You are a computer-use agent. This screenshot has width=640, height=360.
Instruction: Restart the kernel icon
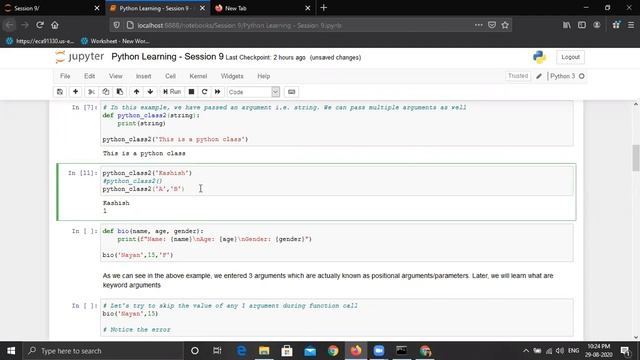pyautogui.click(x=204, y=92)
